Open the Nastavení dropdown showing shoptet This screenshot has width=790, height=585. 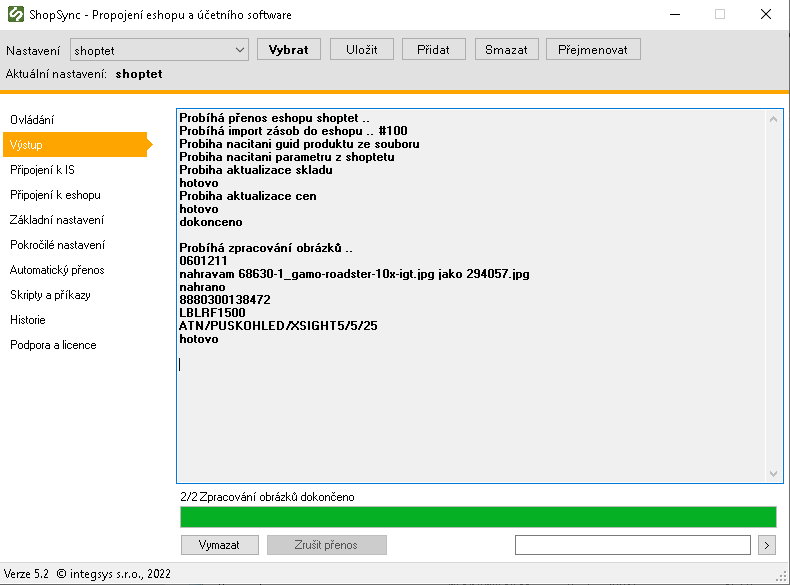tap(159, 50)
